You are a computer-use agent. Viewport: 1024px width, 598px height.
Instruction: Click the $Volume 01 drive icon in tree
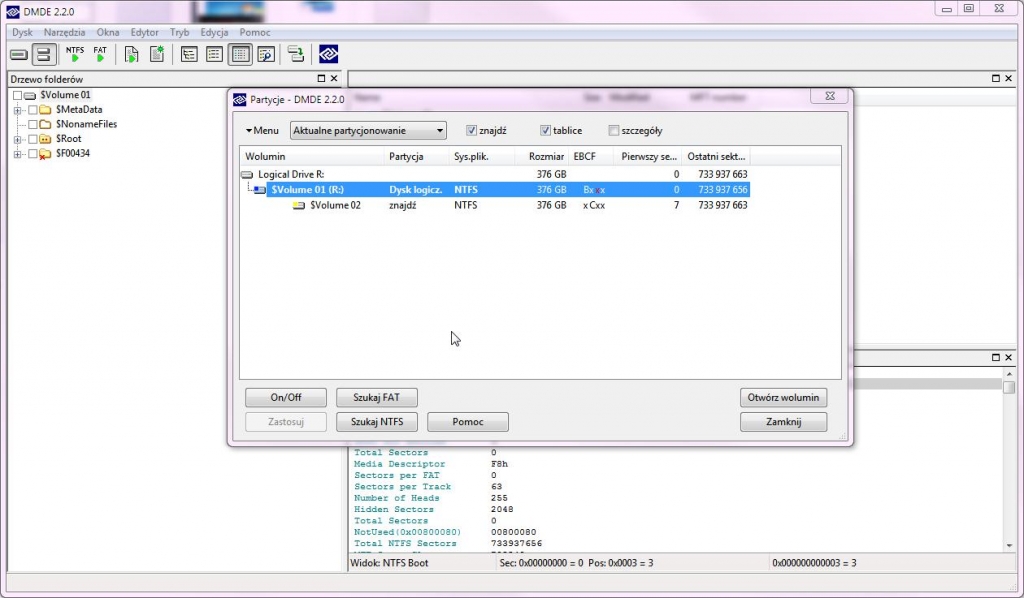[x=30, y=95]
